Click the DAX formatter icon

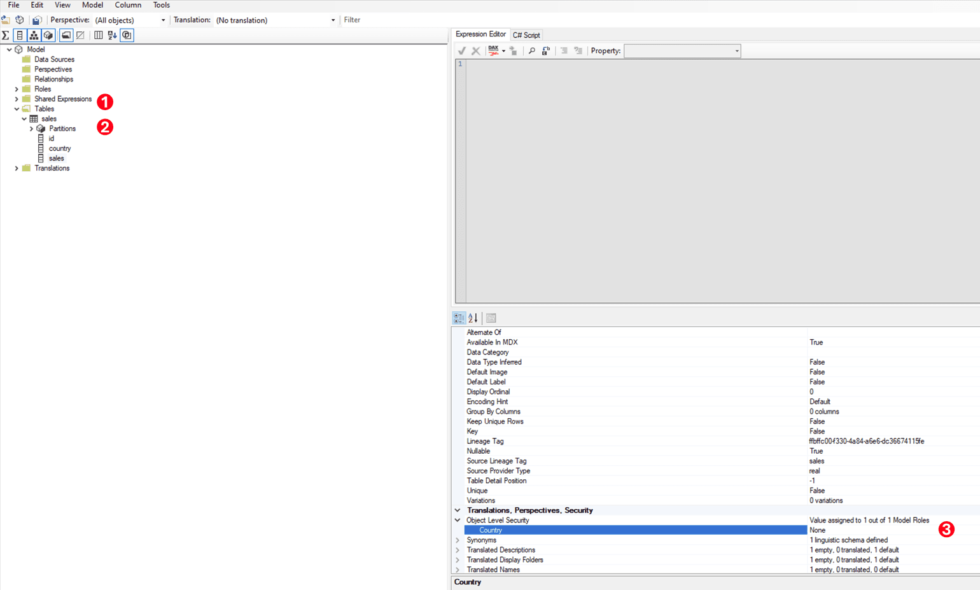pyautogui.click(x=494, y=51)
